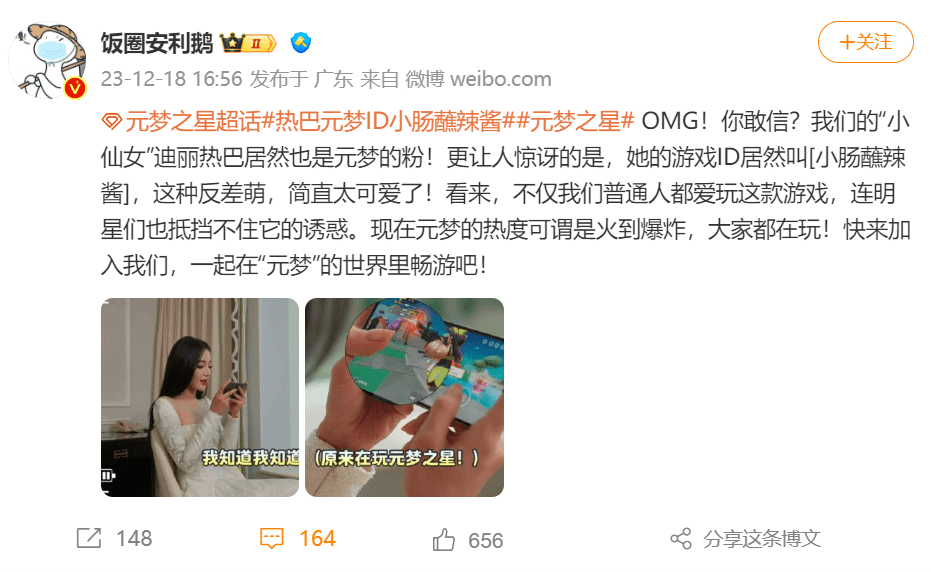
Task: Click the share nodes icon
Action: pyautogui.click(x=681, y=539)
